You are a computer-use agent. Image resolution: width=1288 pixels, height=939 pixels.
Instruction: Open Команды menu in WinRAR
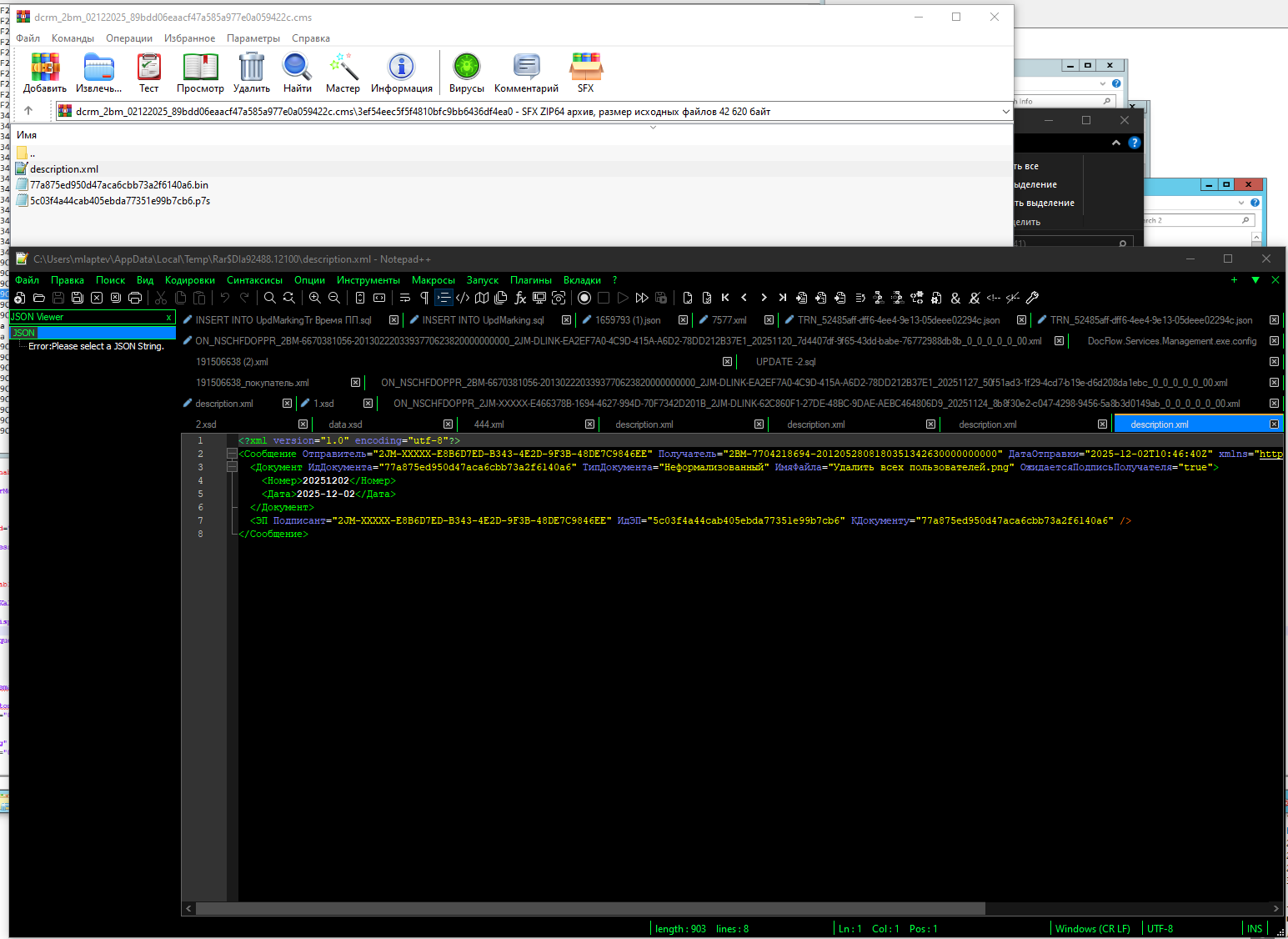click(73, 38)
